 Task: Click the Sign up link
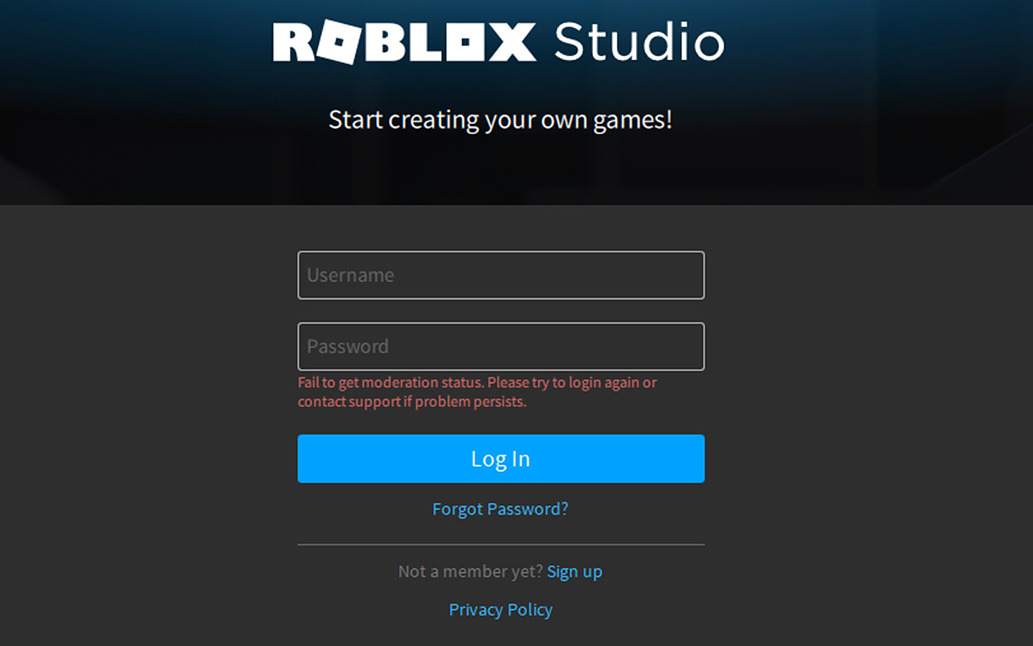[574, 571]
